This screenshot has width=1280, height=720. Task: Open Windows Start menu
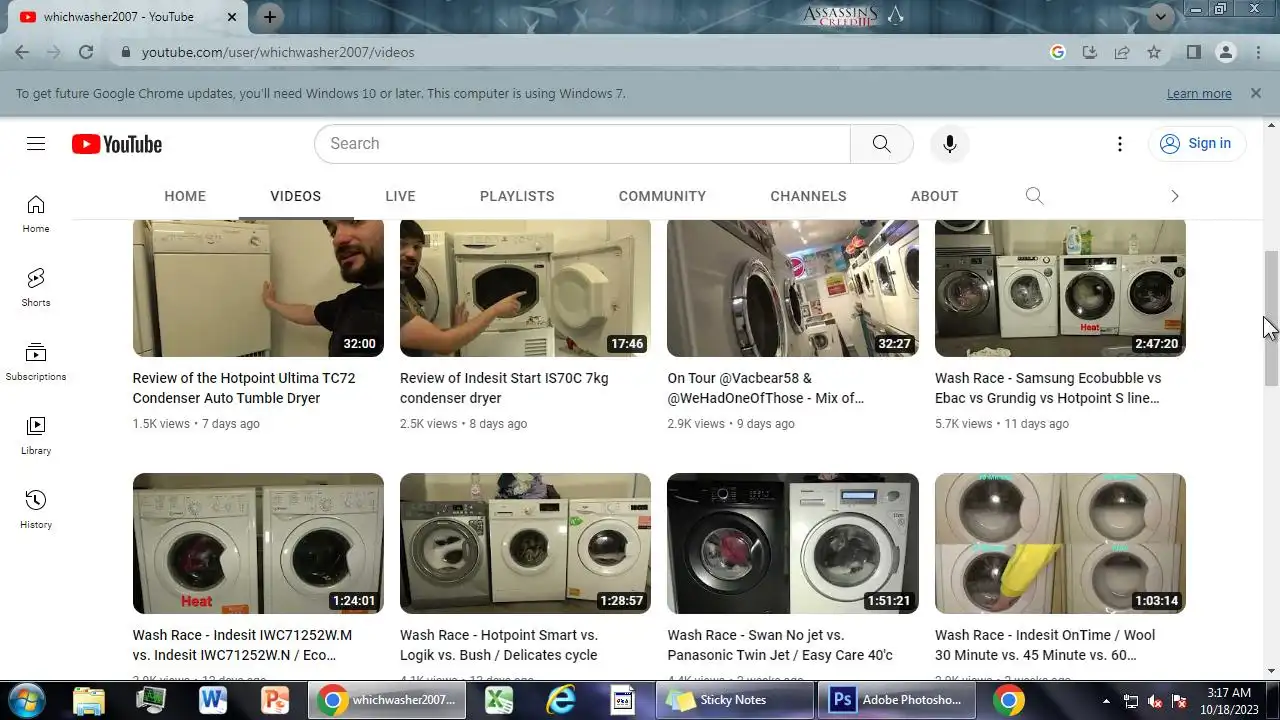pos(26,700)
